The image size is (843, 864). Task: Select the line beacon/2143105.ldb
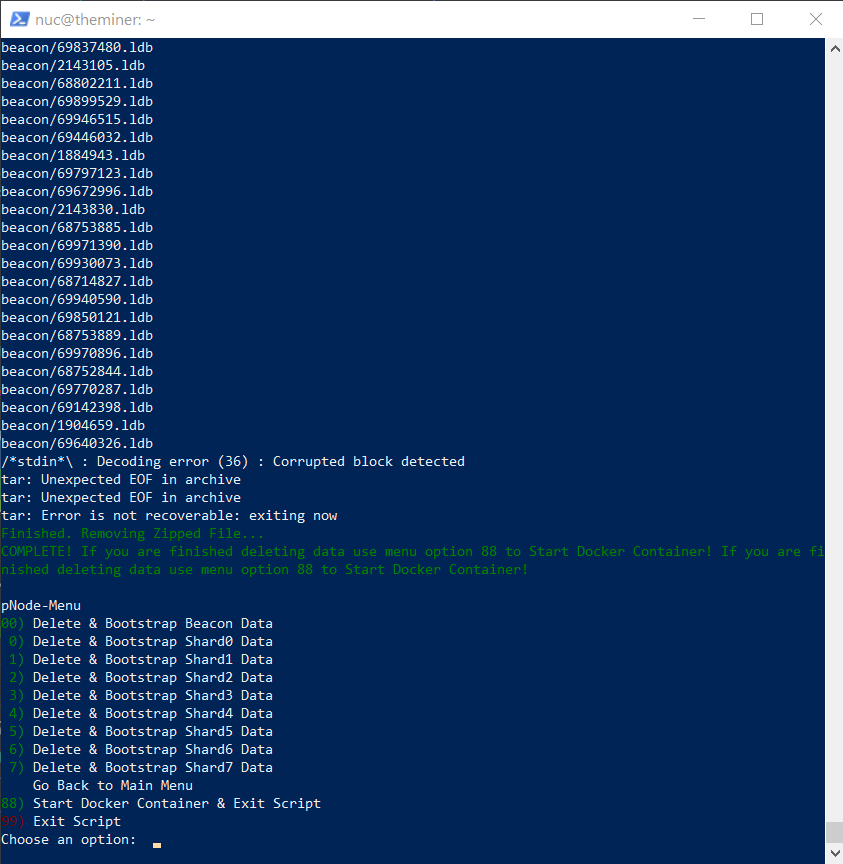pyautogui.click(x=73, y=66)
